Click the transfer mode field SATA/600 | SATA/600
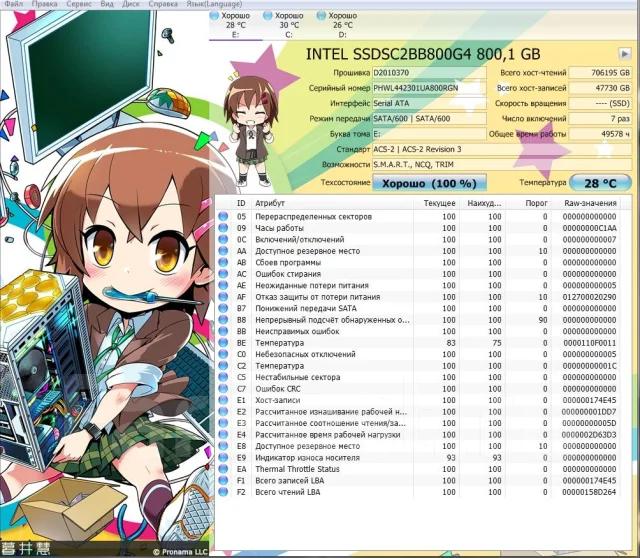Image resolution: width=640 pixels, height=558 pixels. point(429,118)
